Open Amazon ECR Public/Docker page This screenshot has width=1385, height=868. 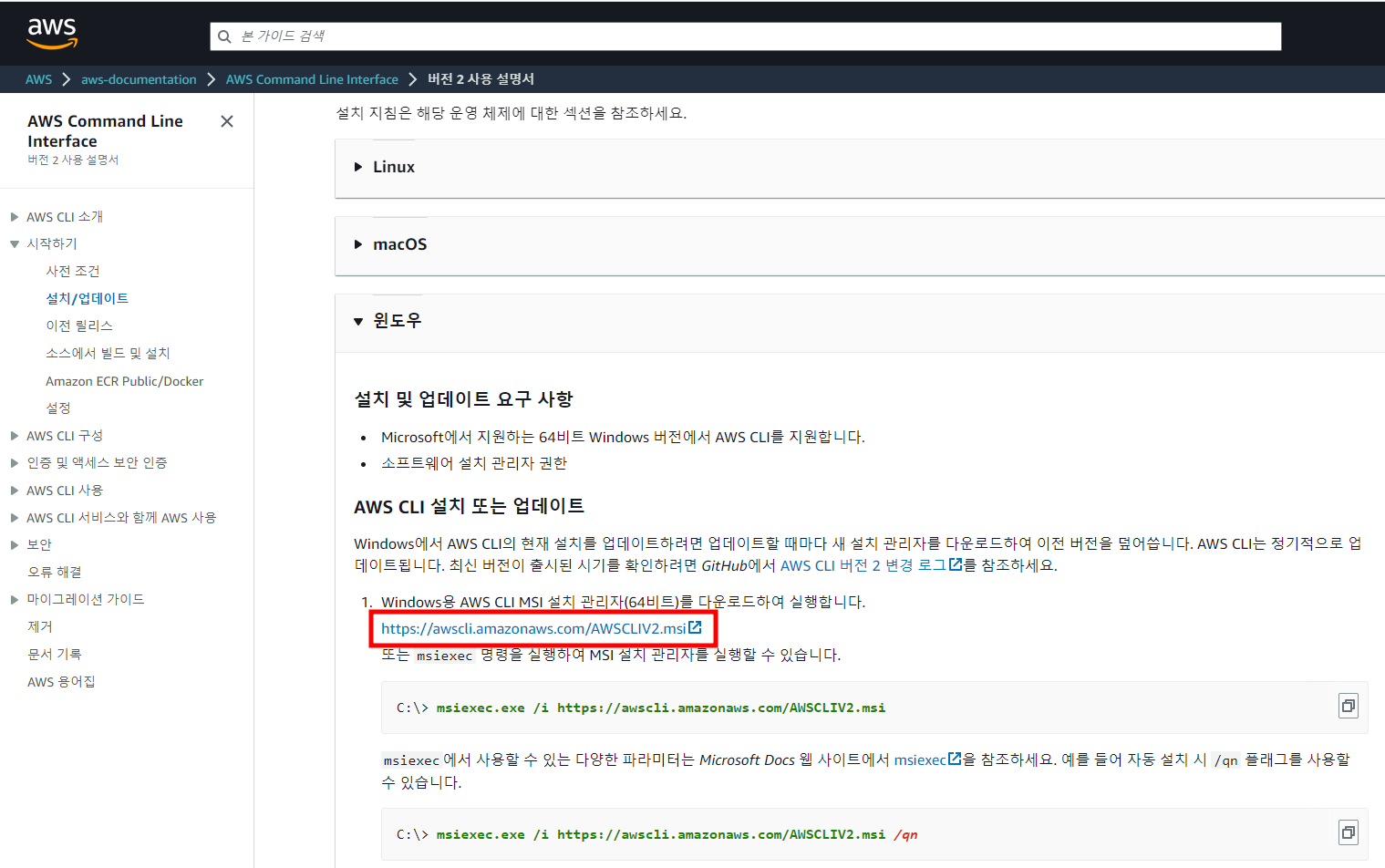click(x=125, y=381)
